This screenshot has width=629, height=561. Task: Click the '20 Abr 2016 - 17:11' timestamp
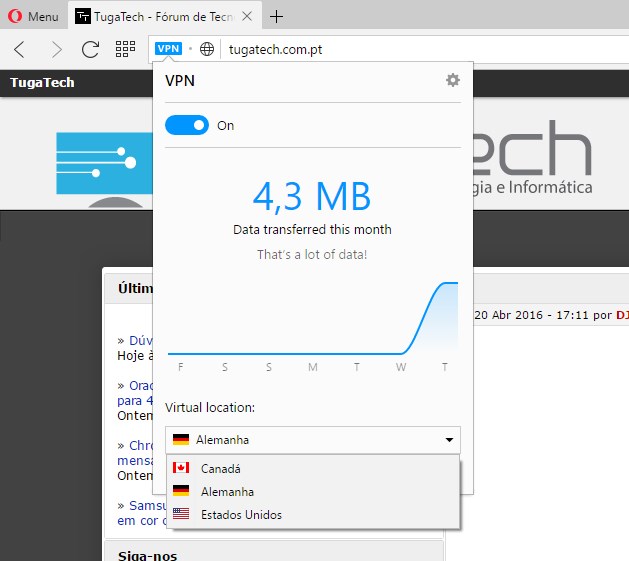(532, 315)
